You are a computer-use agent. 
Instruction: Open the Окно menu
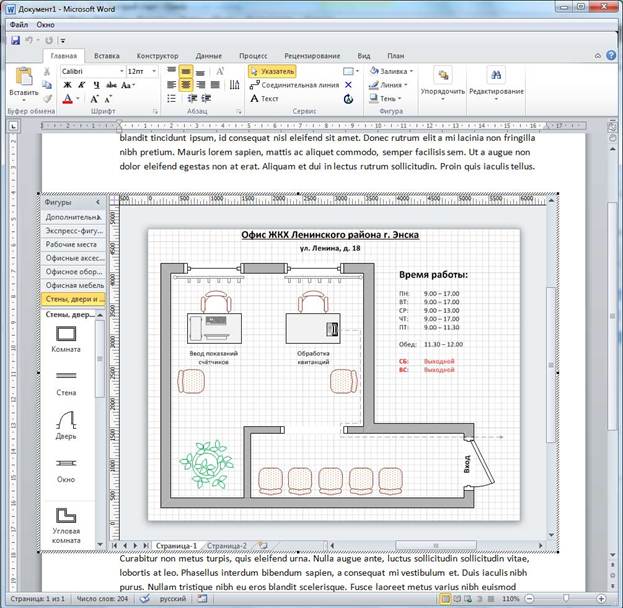(x=45, y=25)
